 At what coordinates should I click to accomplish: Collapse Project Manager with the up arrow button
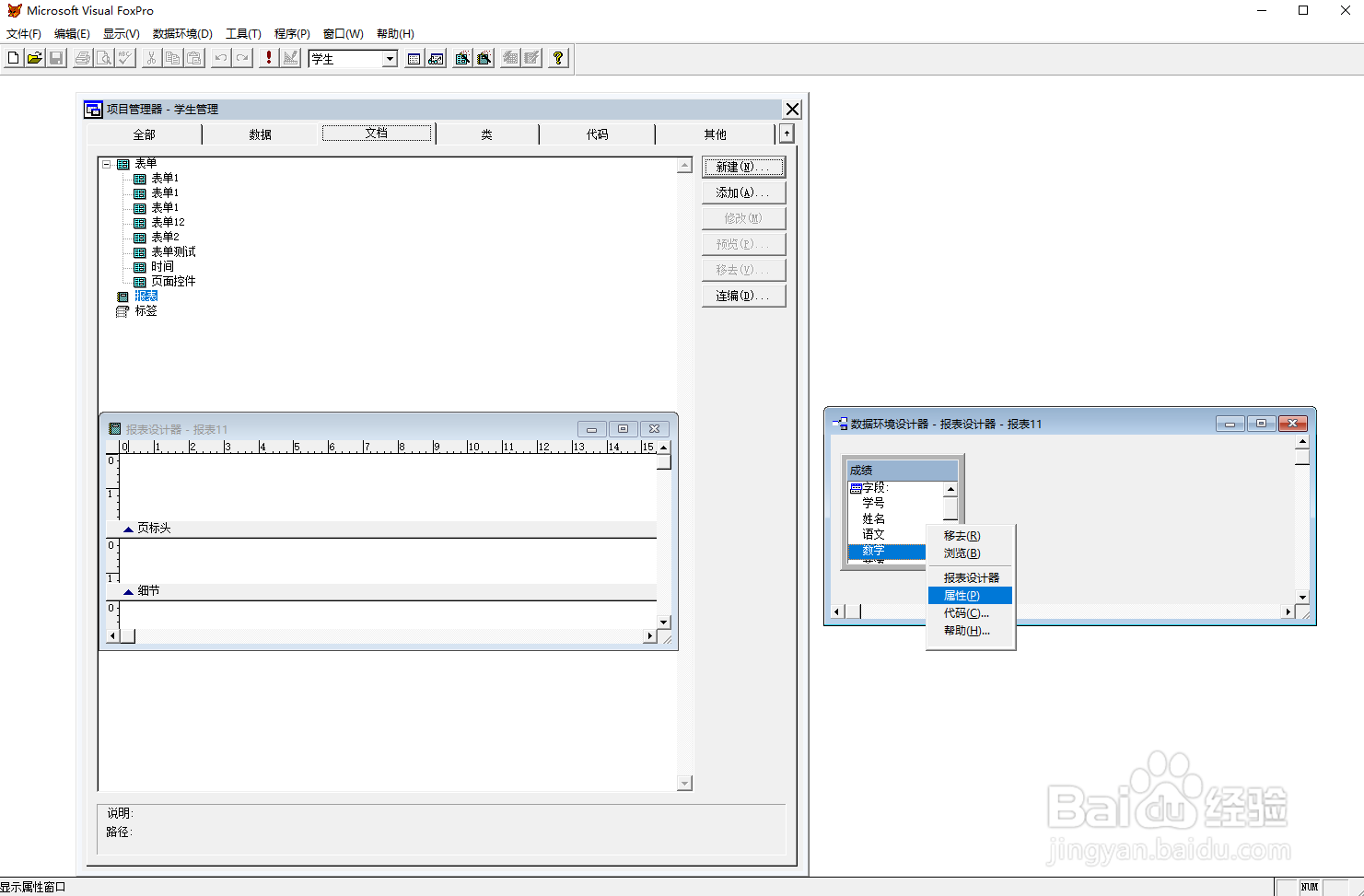click(x=787, y=134)
